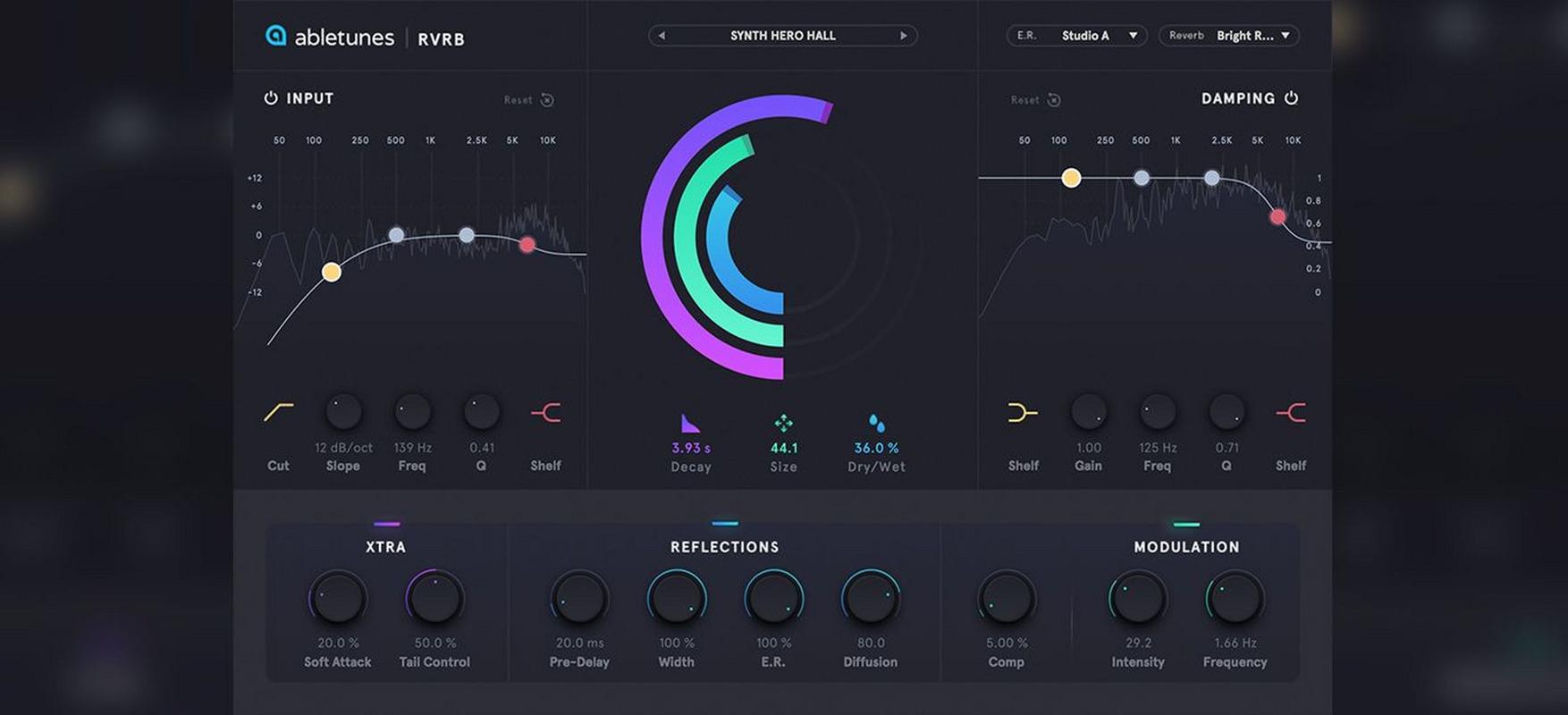Click the Damping Gain knob
This screenshot has height=715, width=1568.
click(x=1089, y=412)
